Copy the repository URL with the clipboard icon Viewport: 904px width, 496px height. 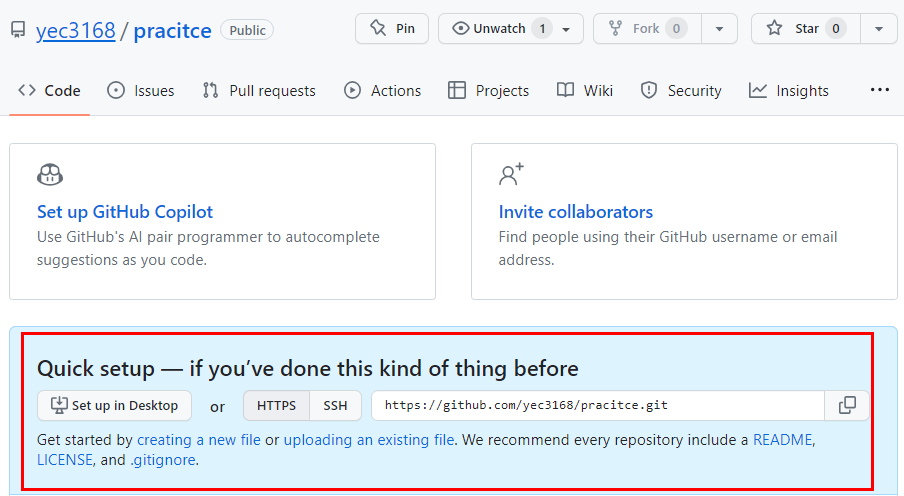(x=847, y=405)
